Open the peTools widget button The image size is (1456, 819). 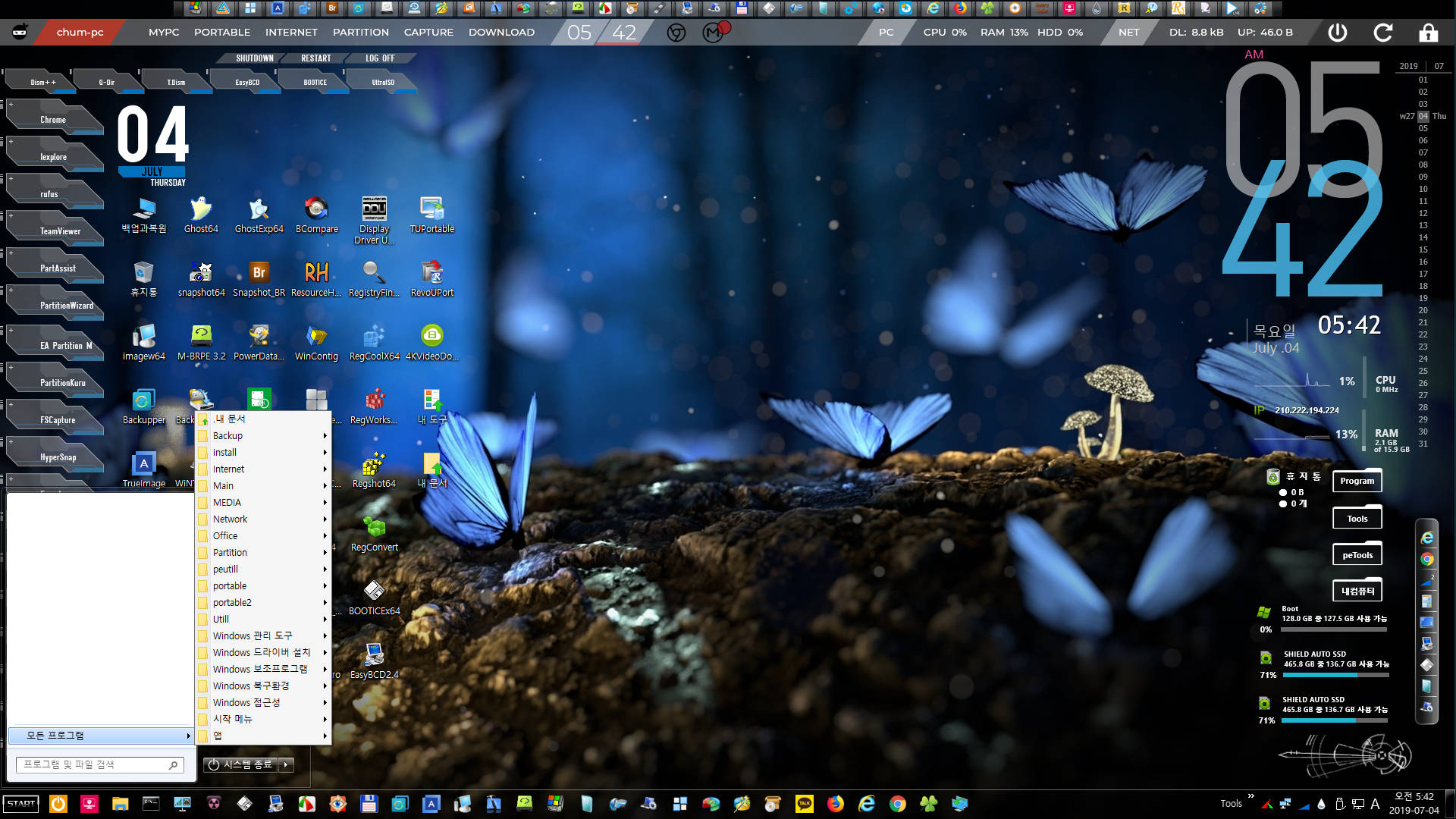tap(1357, 555)
